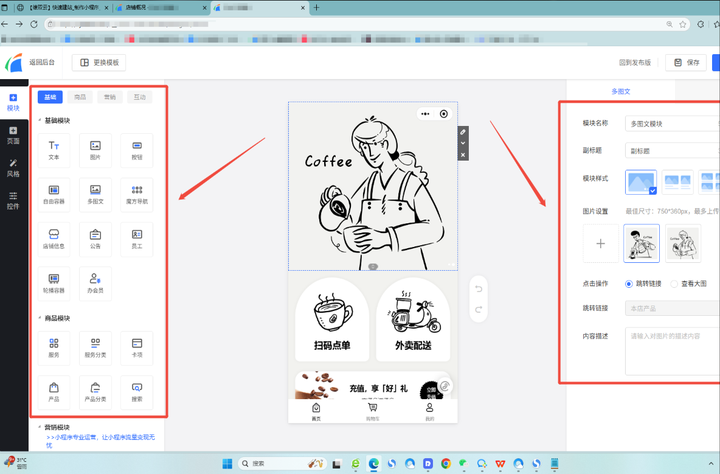Click the 返回后台 link

click(x=42, y=62)
